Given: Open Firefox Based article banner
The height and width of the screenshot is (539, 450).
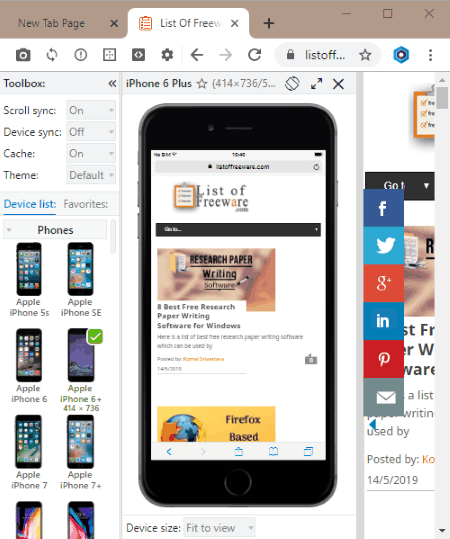Looking at the screenshot, I should point(216,424).
